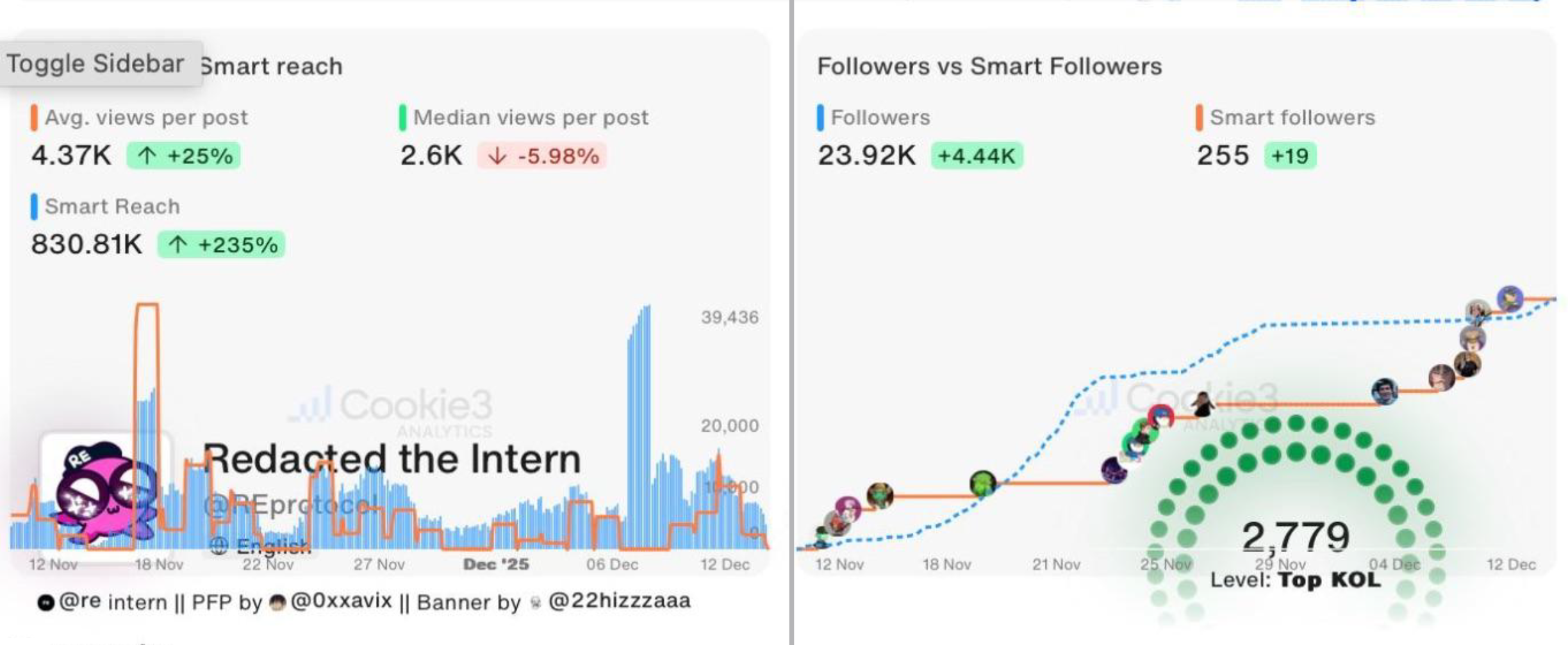The image size is (1568, 645).
Task: Click the red down arrow beside -5.98%
Action: (497, 156)
